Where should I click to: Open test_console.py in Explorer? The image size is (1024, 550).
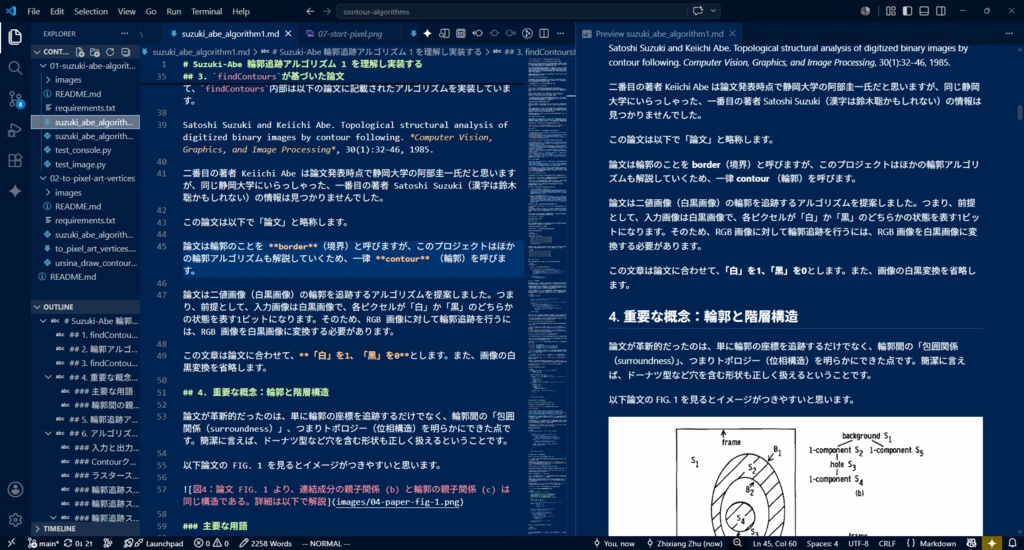(83, 150)
